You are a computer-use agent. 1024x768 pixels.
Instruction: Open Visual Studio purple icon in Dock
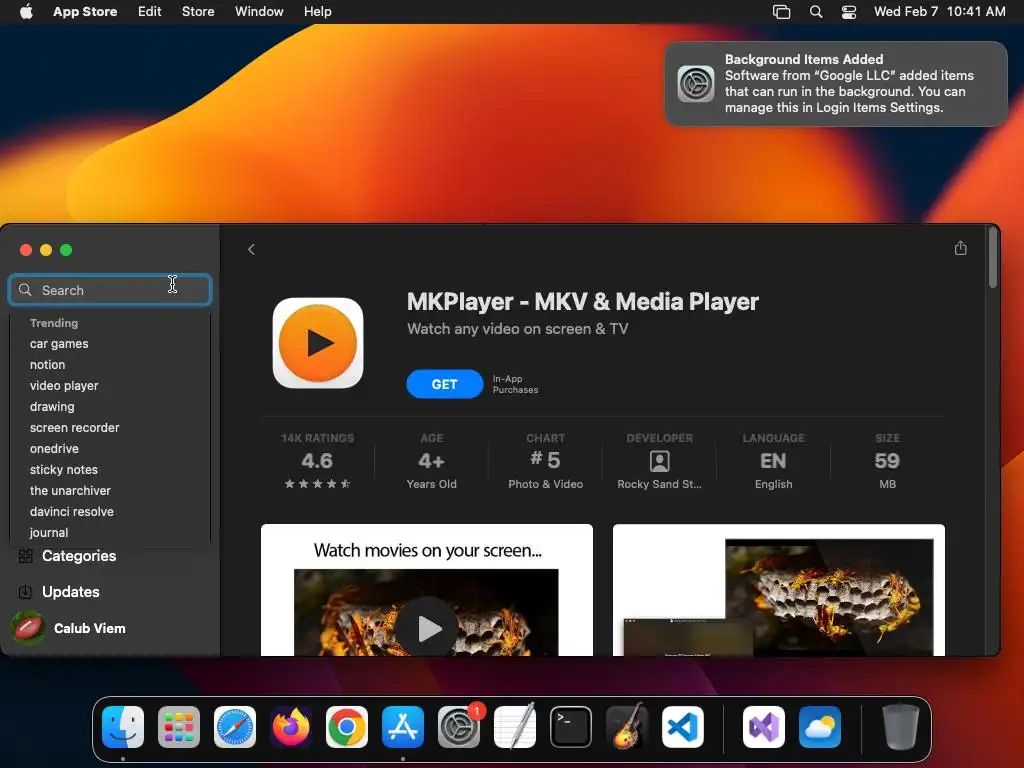tap(764, 727)
